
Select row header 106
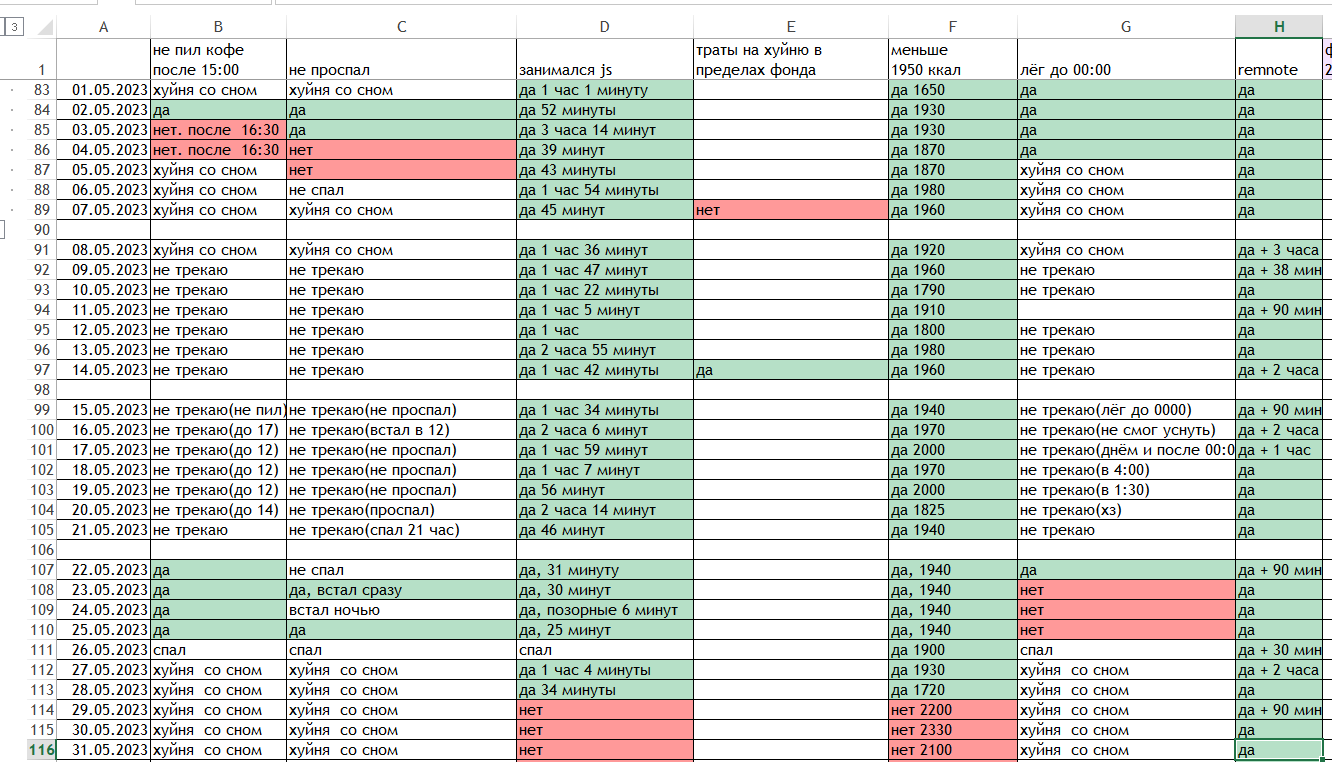[x=41, y=550]
